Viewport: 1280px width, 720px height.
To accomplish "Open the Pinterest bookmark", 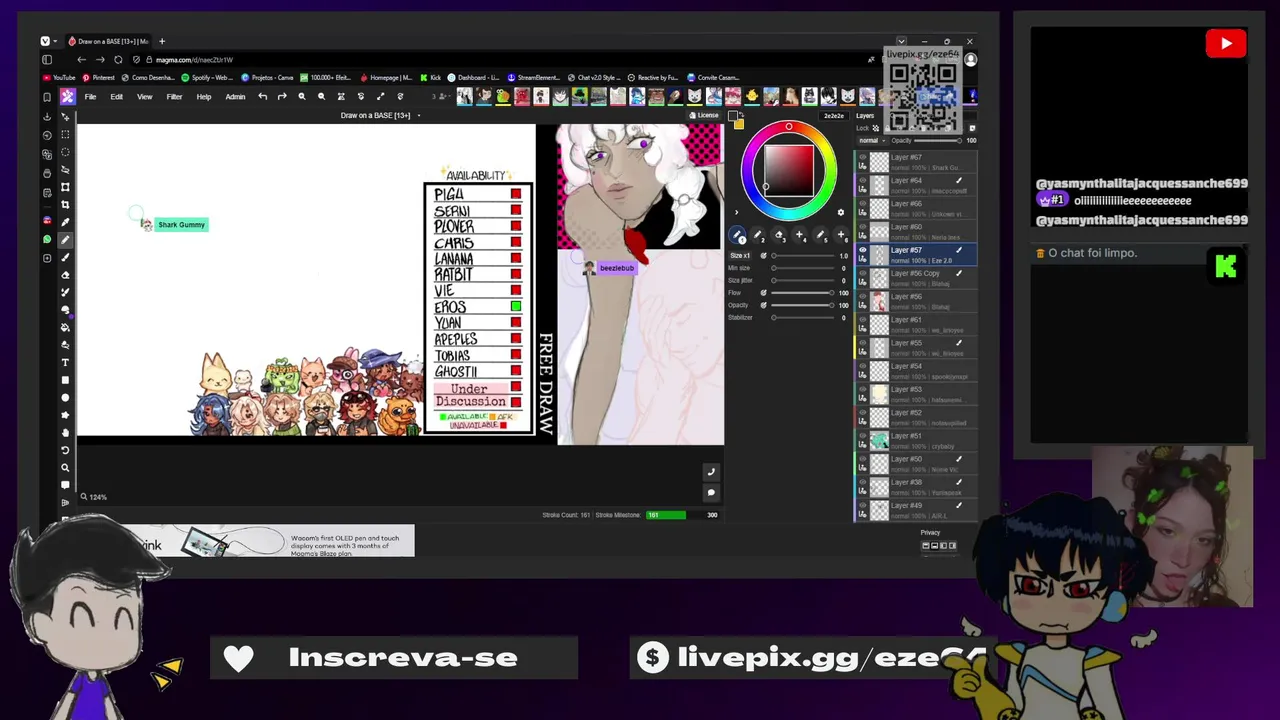I will coord(99,77).
